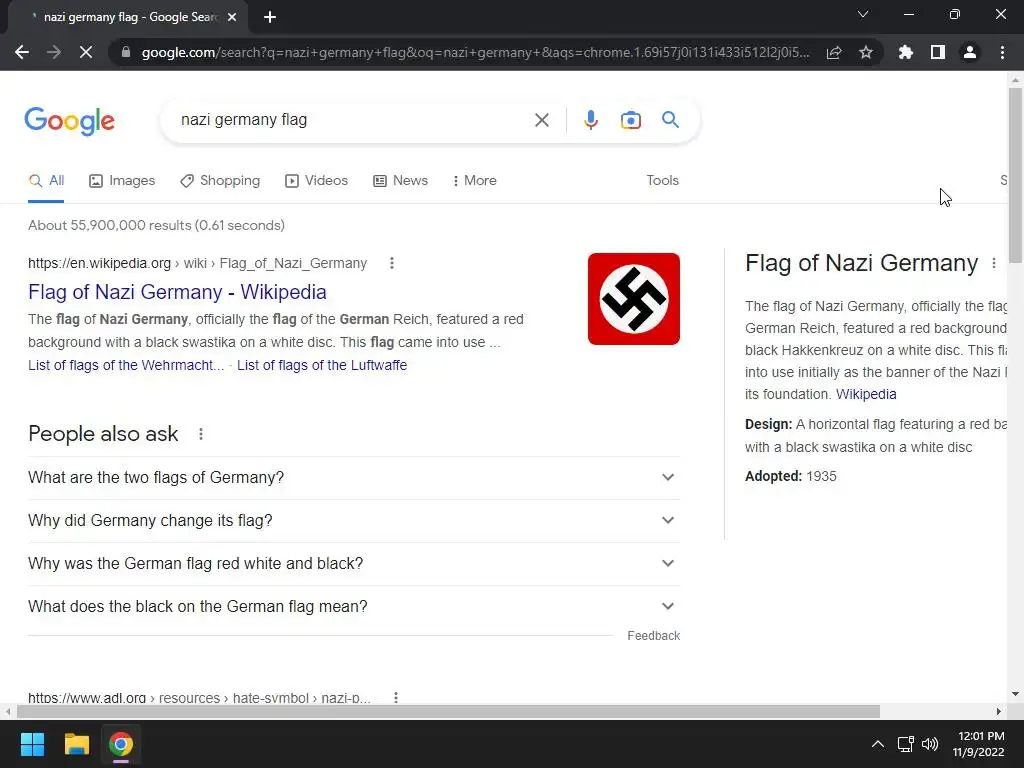The width and height of the screenshot is (1024, 768).
Task: Click the search input field
Action: (x=353, y=120)
